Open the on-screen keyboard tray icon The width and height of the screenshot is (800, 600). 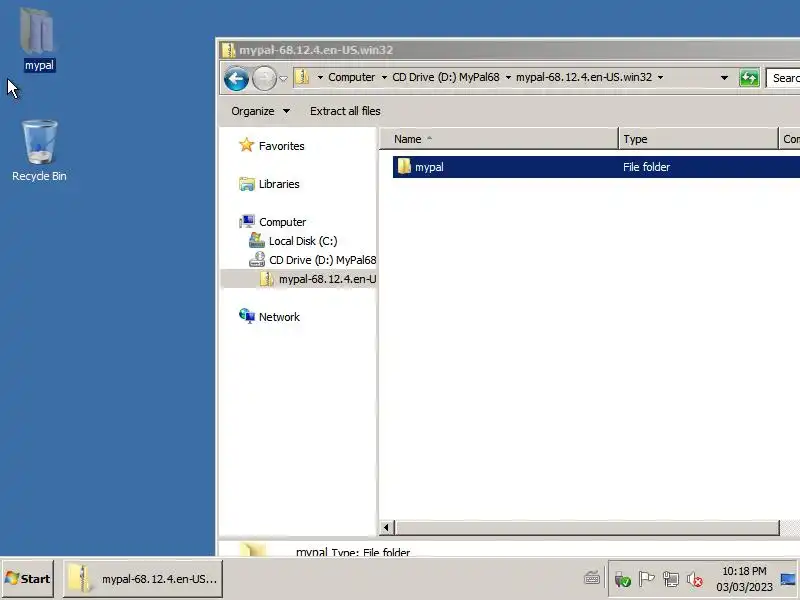click(592, 578)
